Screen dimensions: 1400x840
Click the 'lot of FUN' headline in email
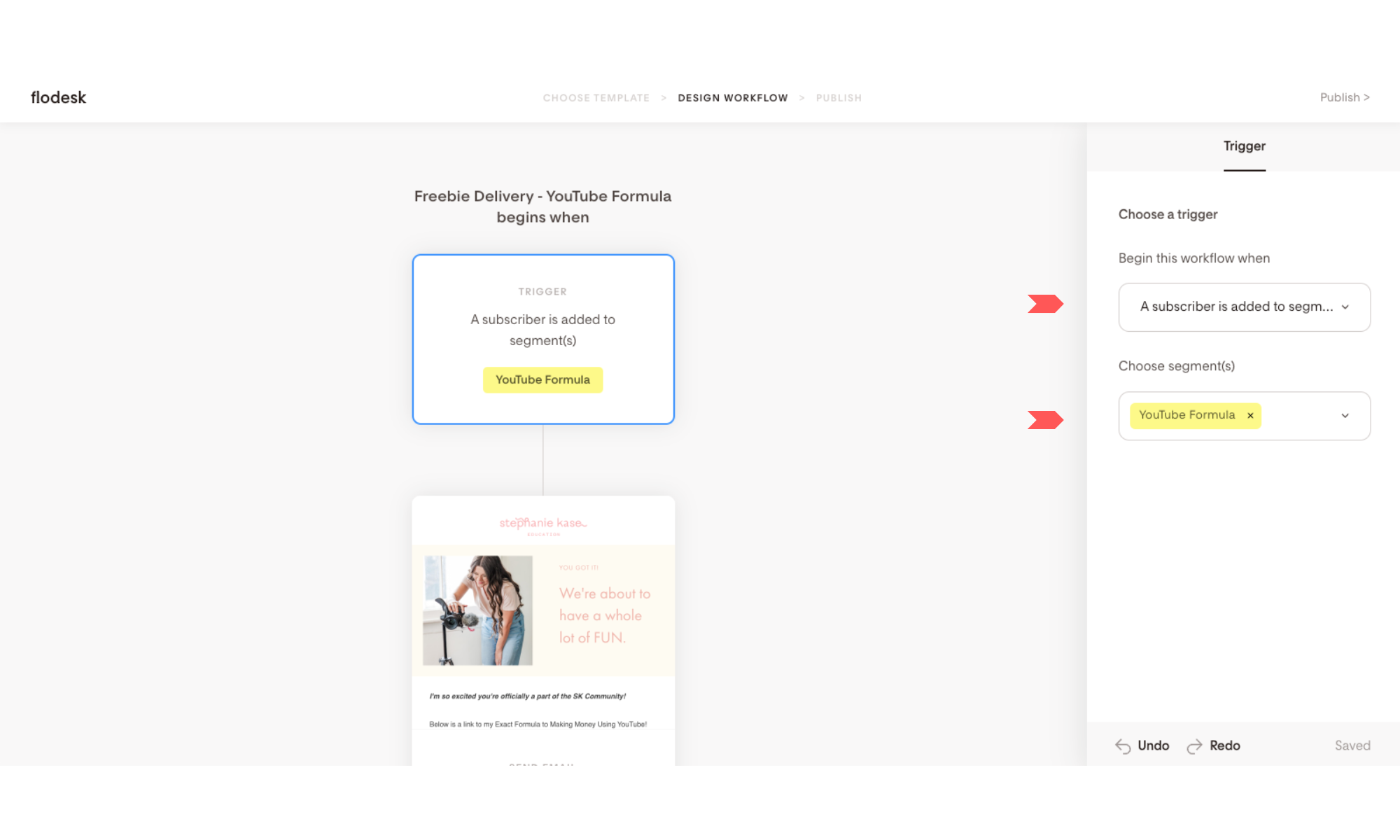(605, 615)
